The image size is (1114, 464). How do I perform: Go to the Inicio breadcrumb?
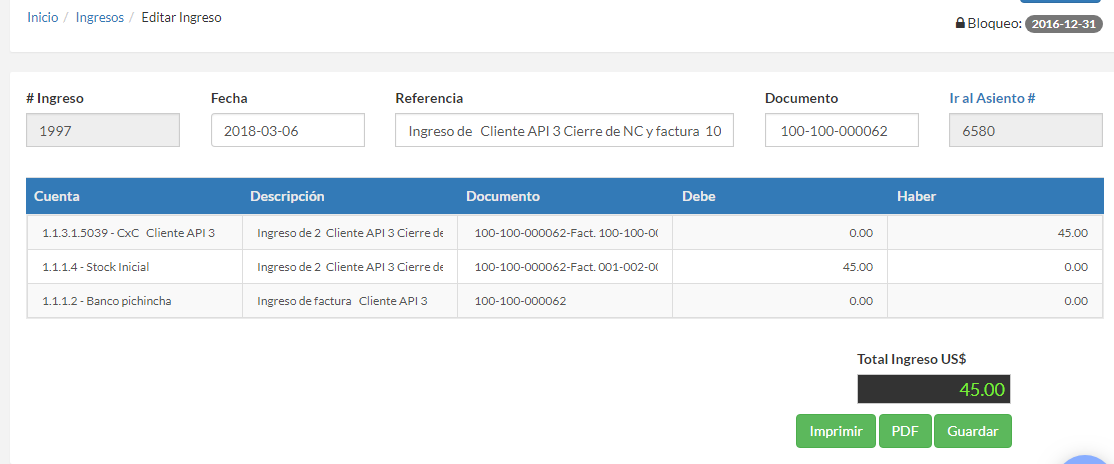click(42, 18)
